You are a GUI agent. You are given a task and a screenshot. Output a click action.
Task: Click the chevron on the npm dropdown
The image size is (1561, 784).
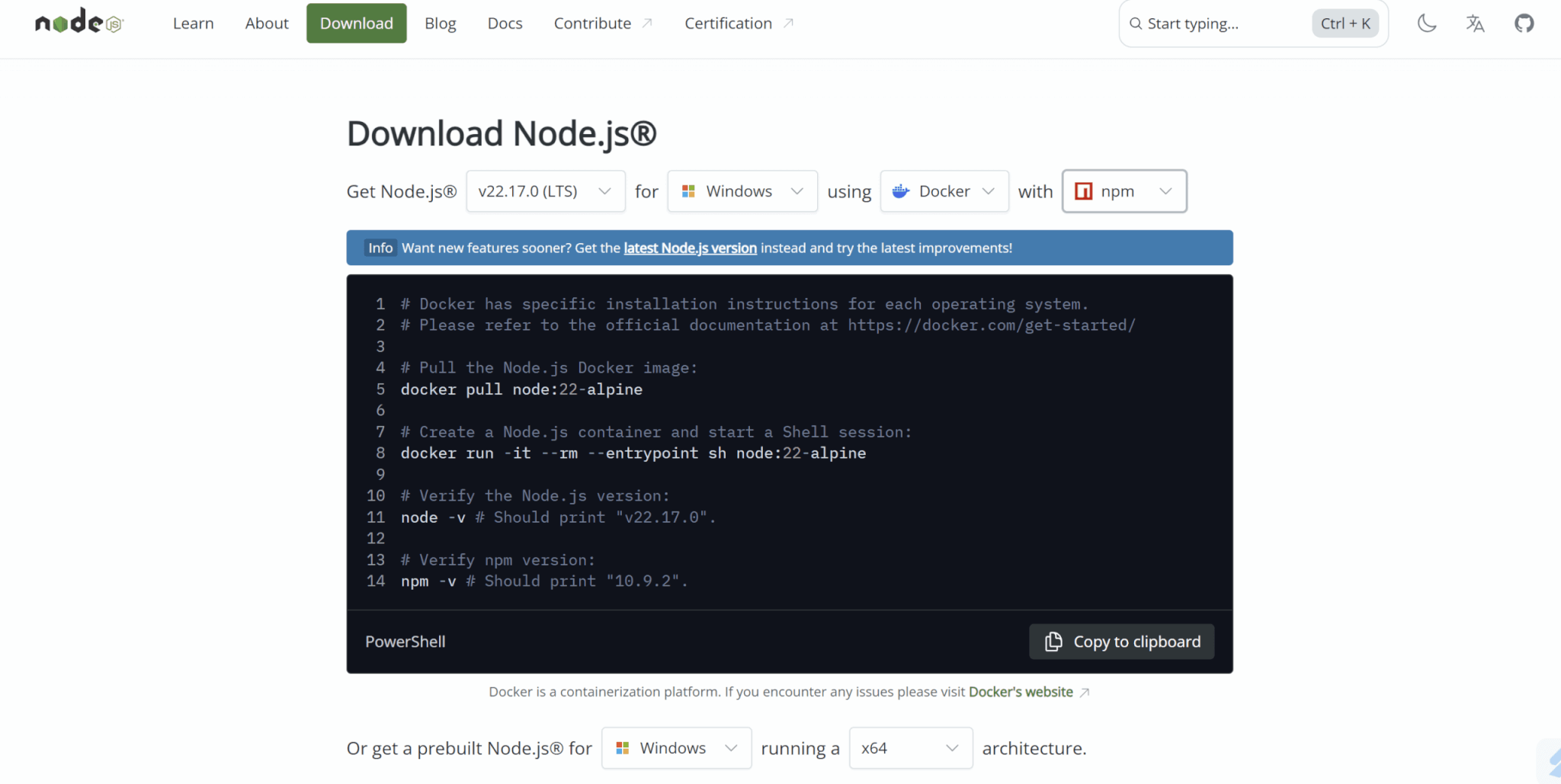[x=1165, y=191]
